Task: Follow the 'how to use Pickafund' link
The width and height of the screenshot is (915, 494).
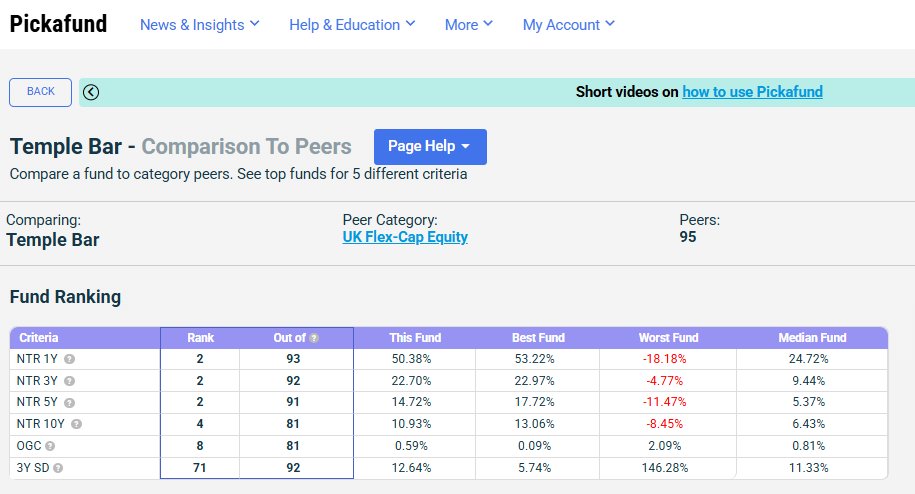Action: pyautogui.click(x=752, y=92)
